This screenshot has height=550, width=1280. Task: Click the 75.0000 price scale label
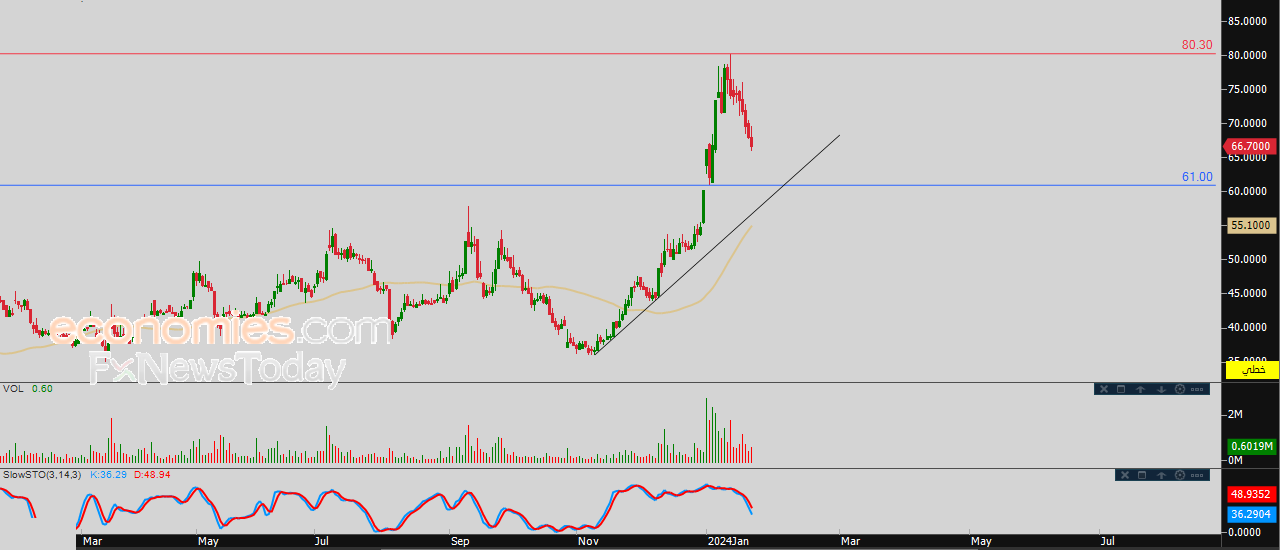pos(1249,89)
